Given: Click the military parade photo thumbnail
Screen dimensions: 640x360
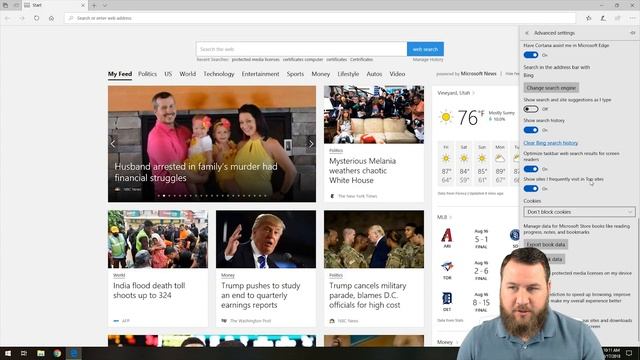Looking at the screenshot, I should (x=374, y=239).
